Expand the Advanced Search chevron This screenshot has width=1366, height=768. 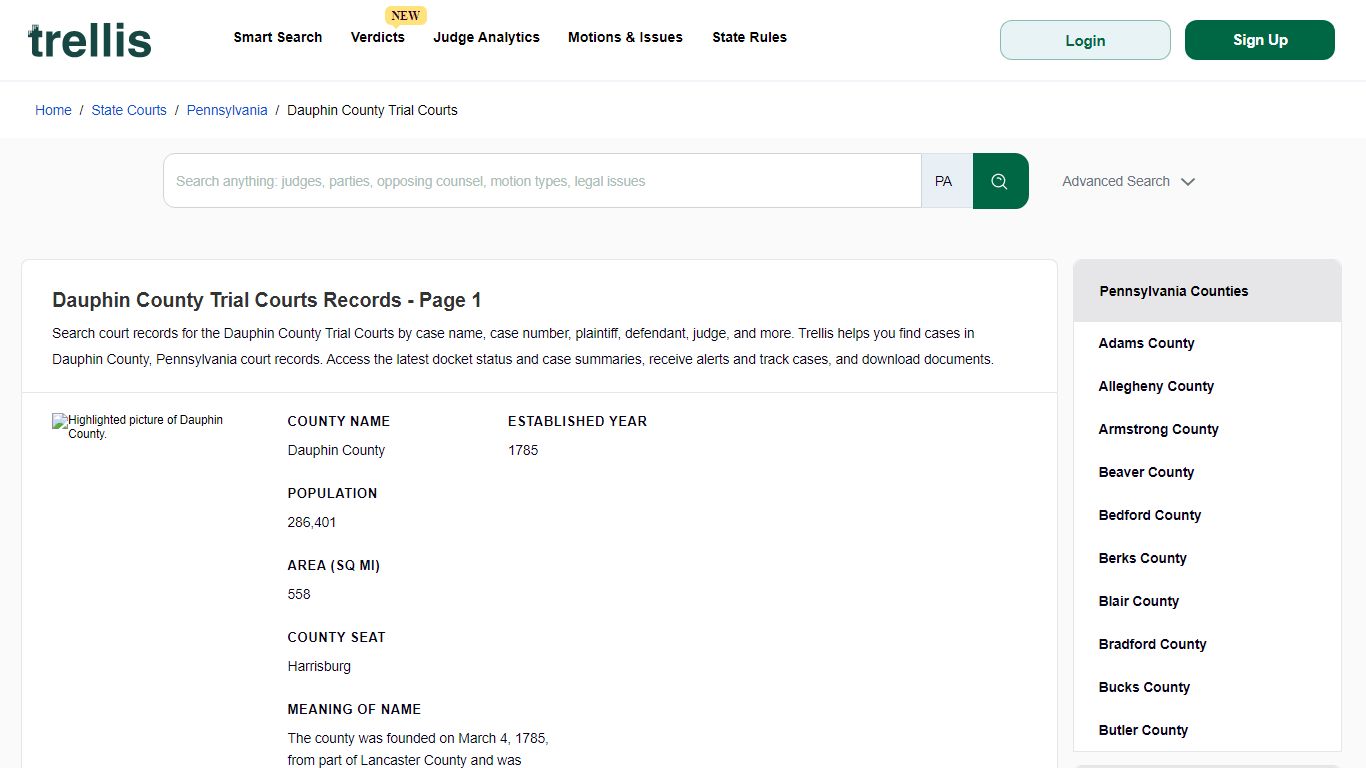(x=1188, y=182)
